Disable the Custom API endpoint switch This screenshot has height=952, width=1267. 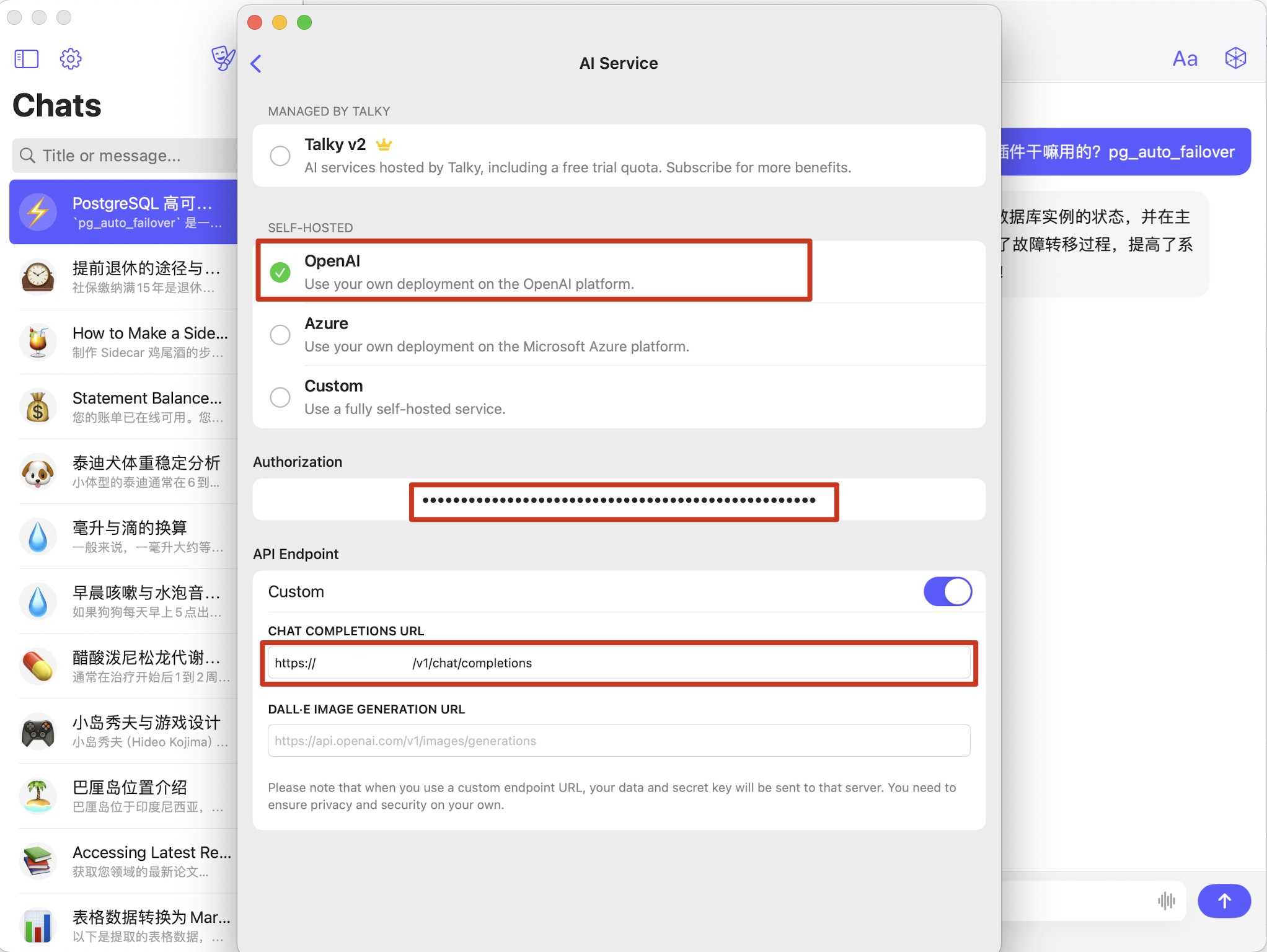pos(947,591)
